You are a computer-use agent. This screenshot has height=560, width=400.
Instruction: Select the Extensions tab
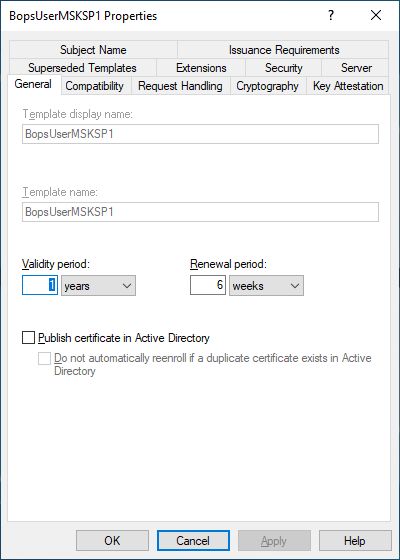coord(201,68)
